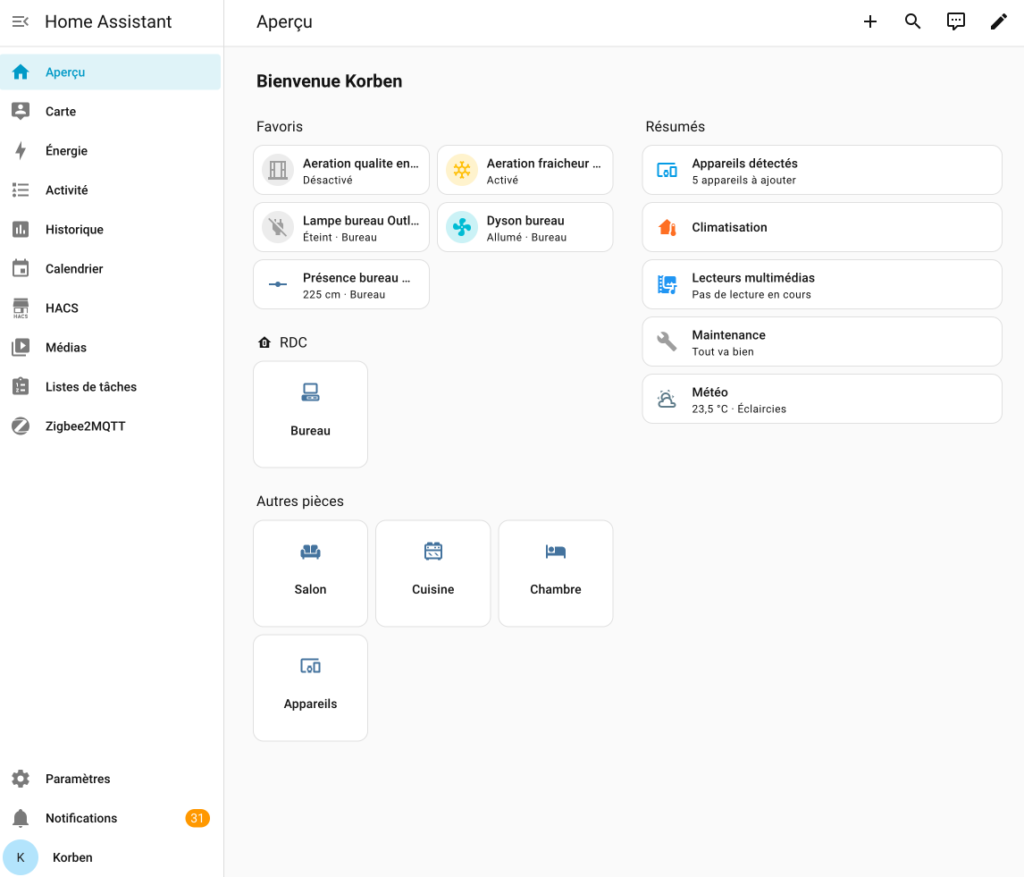Toggle Aeration fraicheur snowflake icon
Image resolution: width=1024 pixels, height=877 pixels.
(x=462, y=170)
